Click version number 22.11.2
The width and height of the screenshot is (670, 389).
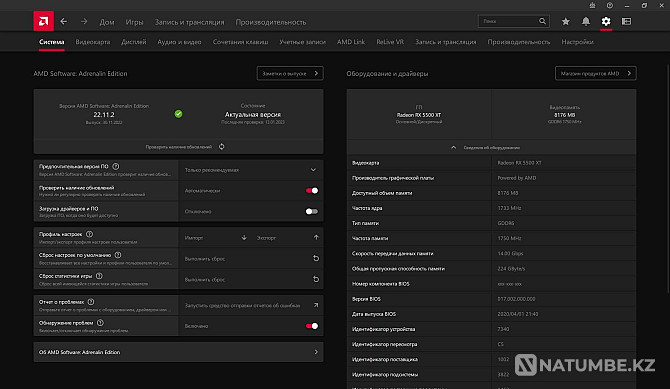(104, 115)
